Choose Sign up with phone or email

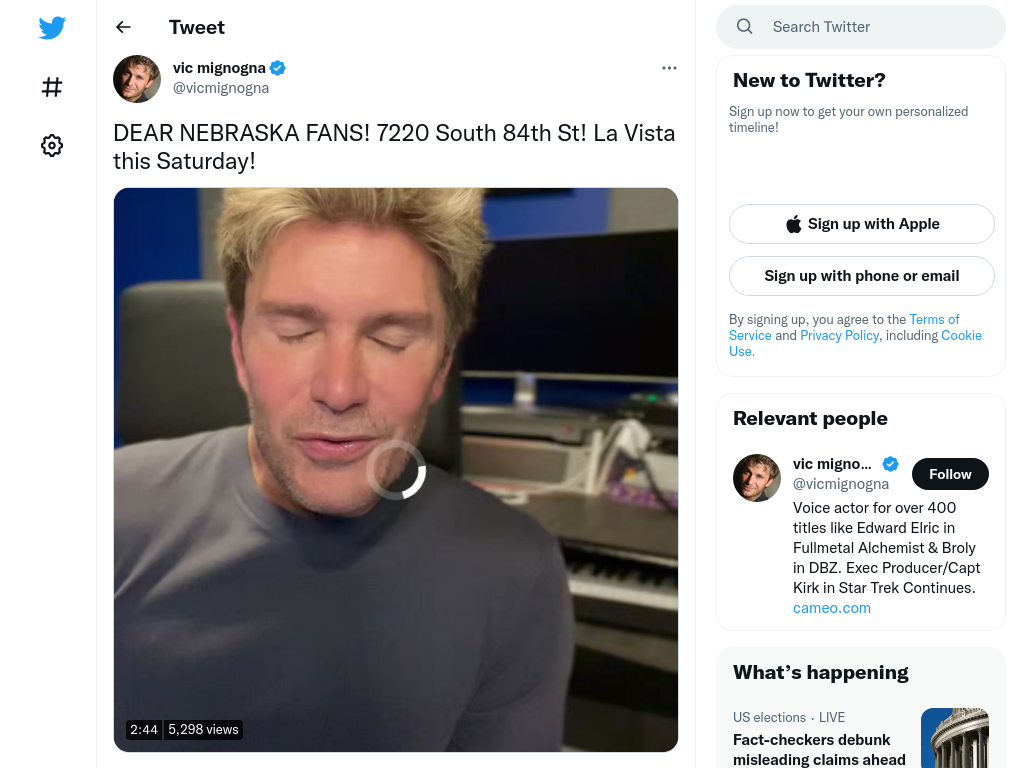tap(861, 276)
